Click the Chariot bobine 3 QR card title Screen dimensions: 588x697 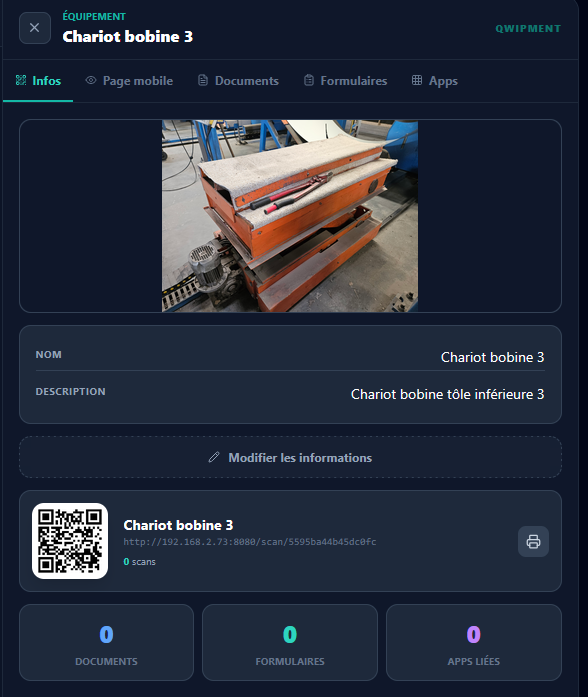(178, 525)
